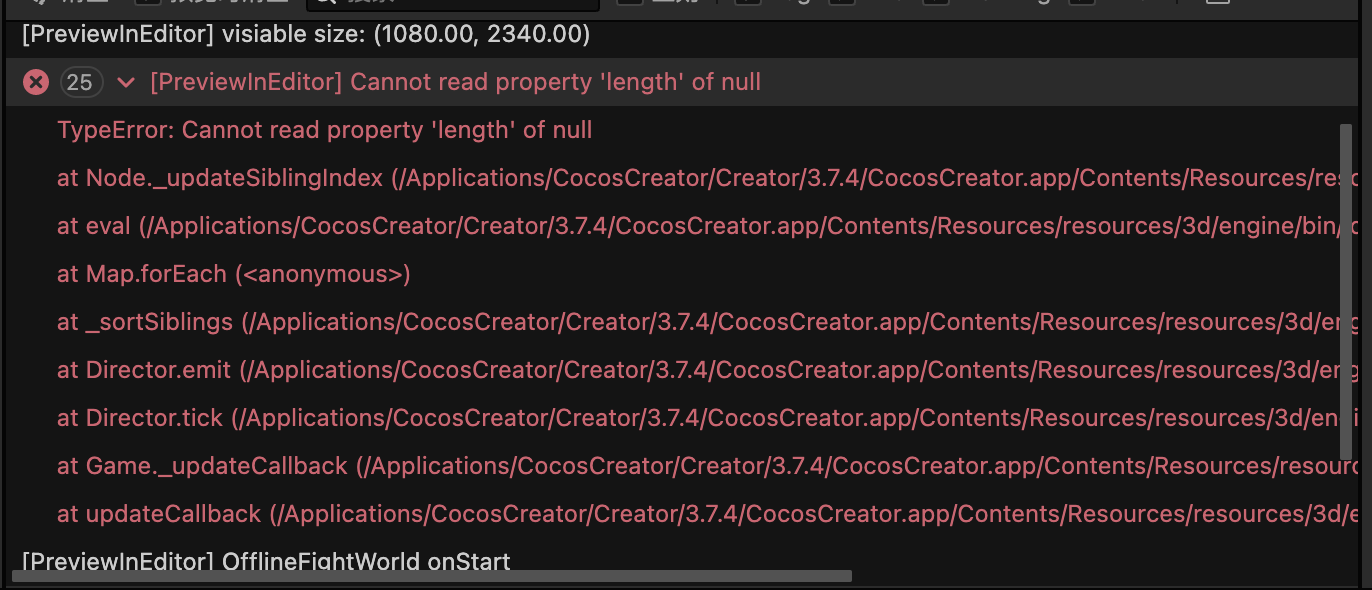The width and height of the screenshot is (1372, 590).
Task: Open the Node._updateSiblingIndex stack frame
Action: tap(220, 178)
